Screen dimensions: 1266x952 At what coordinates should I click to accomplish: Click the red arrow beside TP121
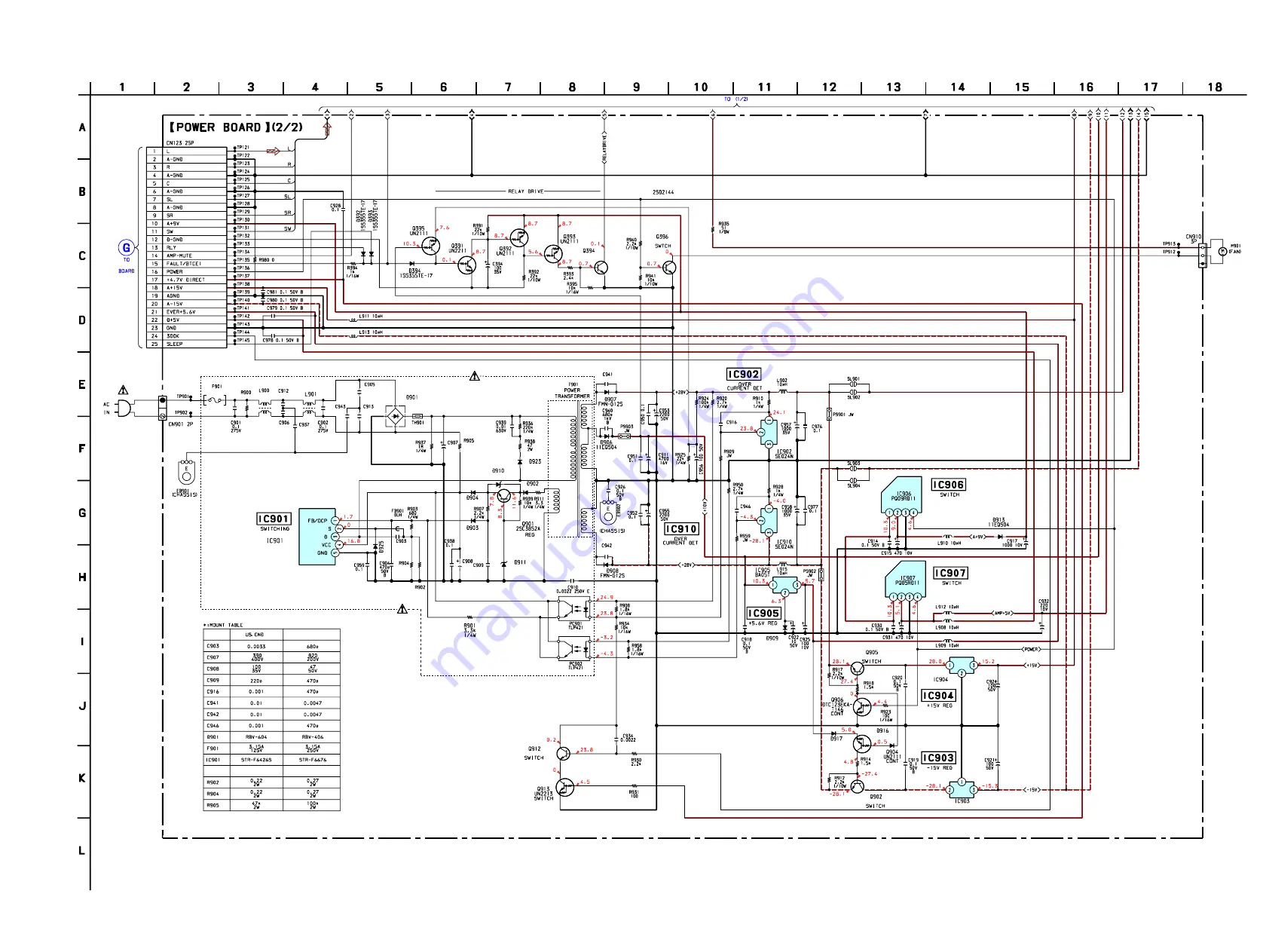click(273, 151)
